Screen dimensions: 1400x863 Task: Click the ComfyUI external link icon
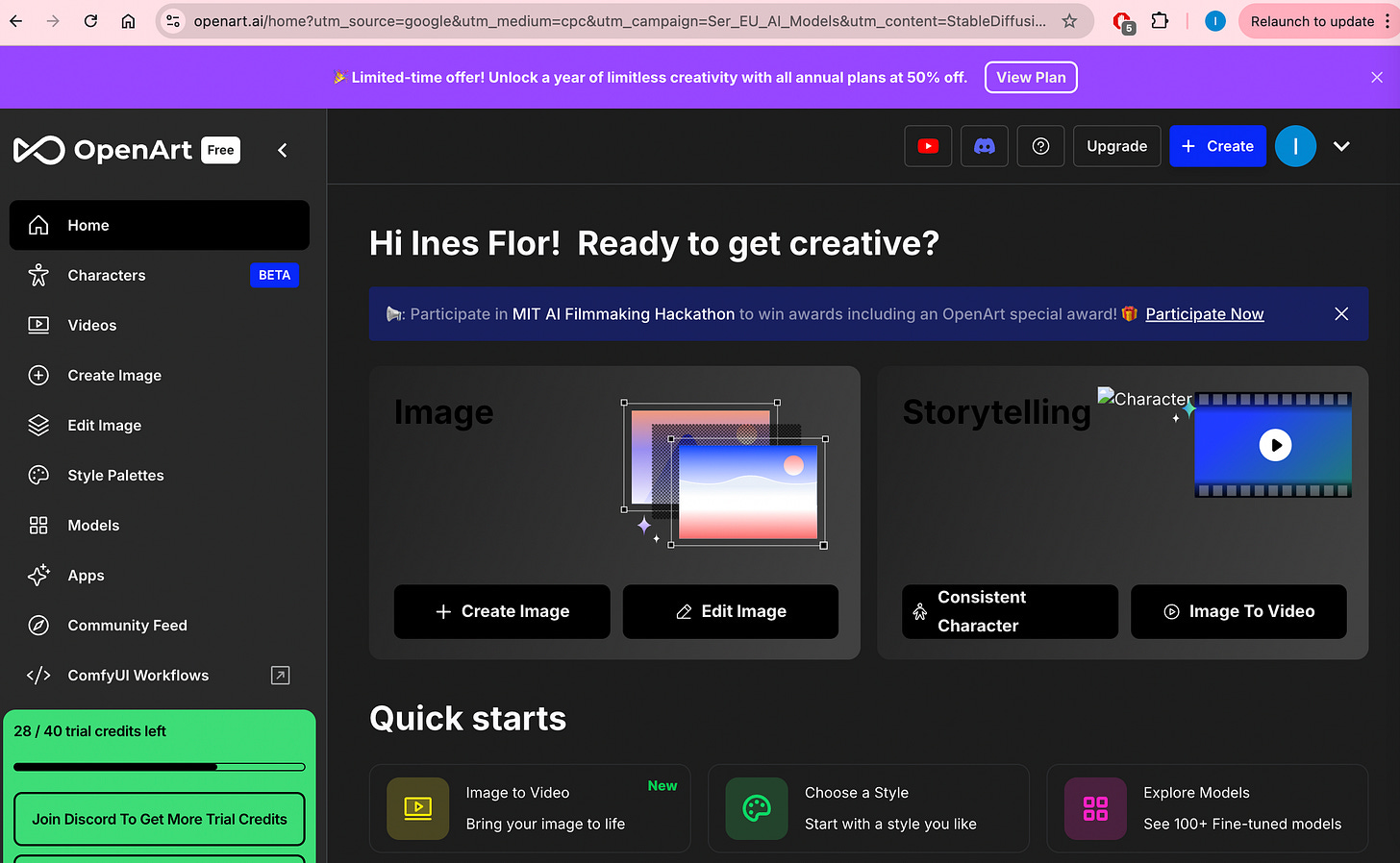click(280, 676)
